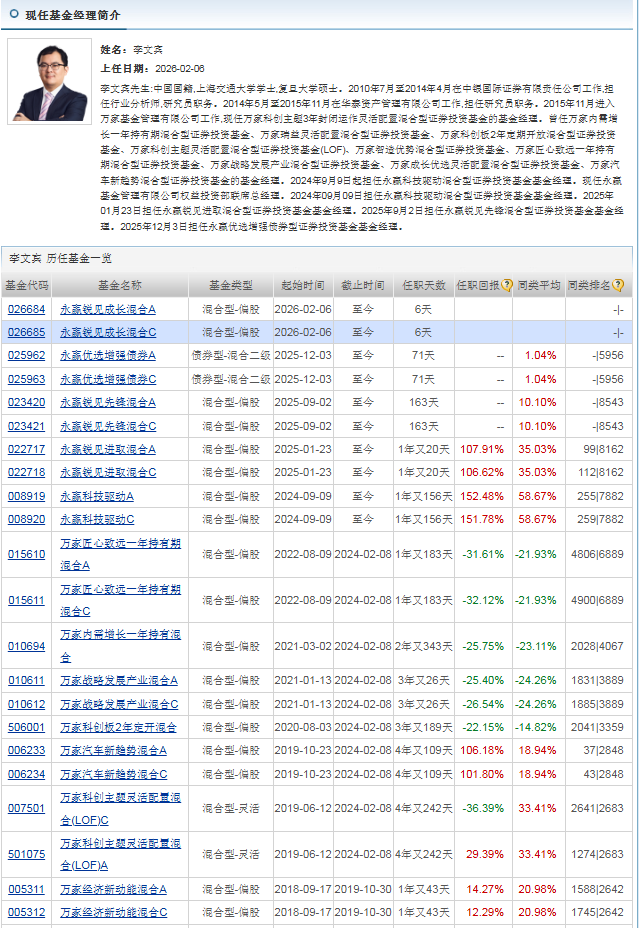Open the 永赢优选增强债券C fund link
639x928 pixels.
pos(108,379)
